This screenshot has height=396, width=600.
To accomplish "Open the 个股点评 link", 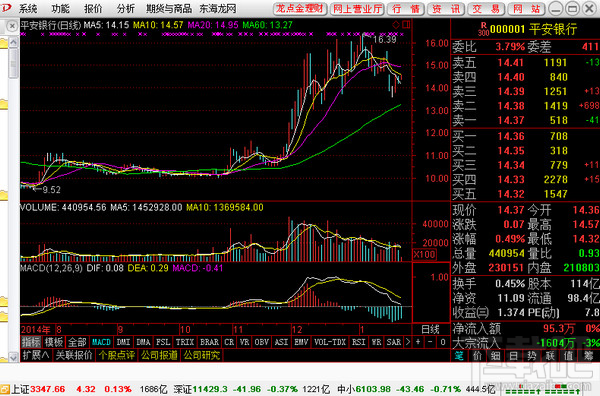I will click(x=117, y=355).
